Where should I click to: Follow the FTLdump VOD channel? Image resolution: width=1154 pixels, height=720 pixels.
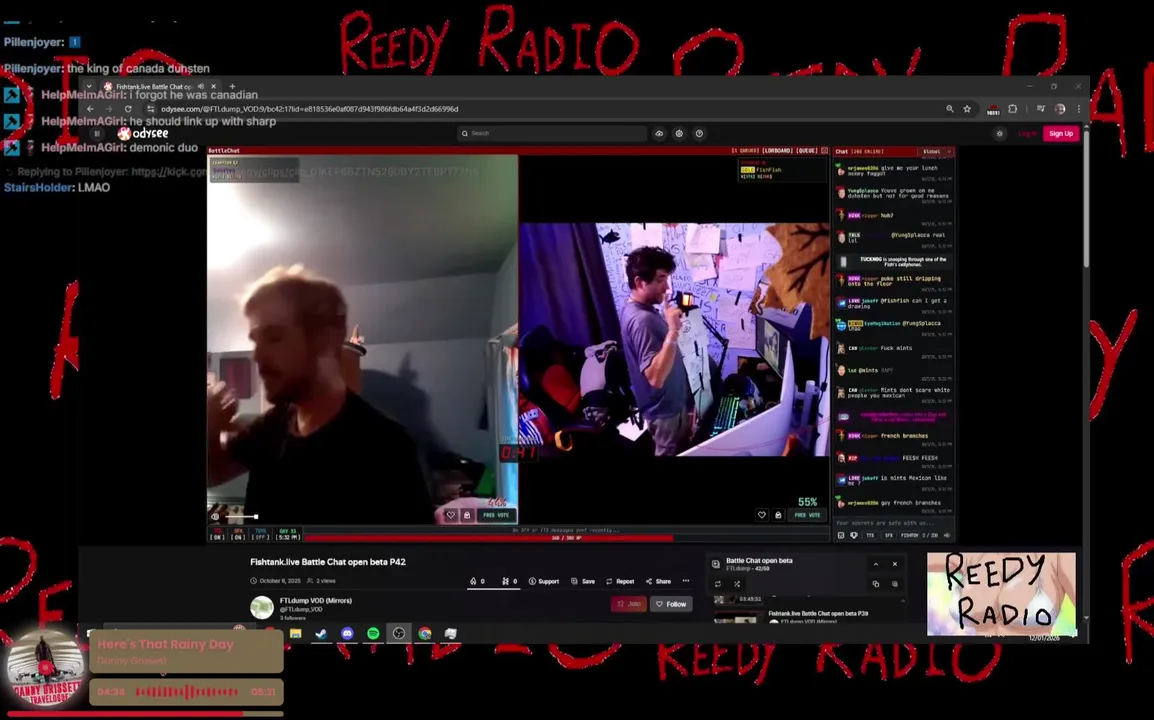point(671,604)
